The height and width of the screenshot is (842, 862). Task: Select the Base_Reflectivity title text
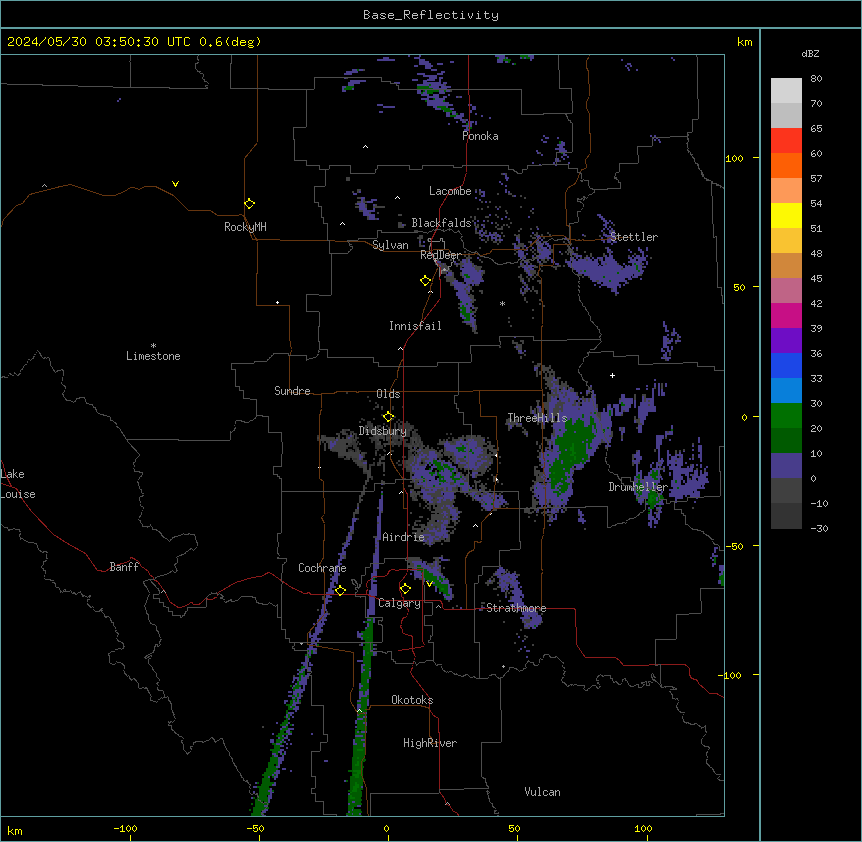tap(431, 15)
